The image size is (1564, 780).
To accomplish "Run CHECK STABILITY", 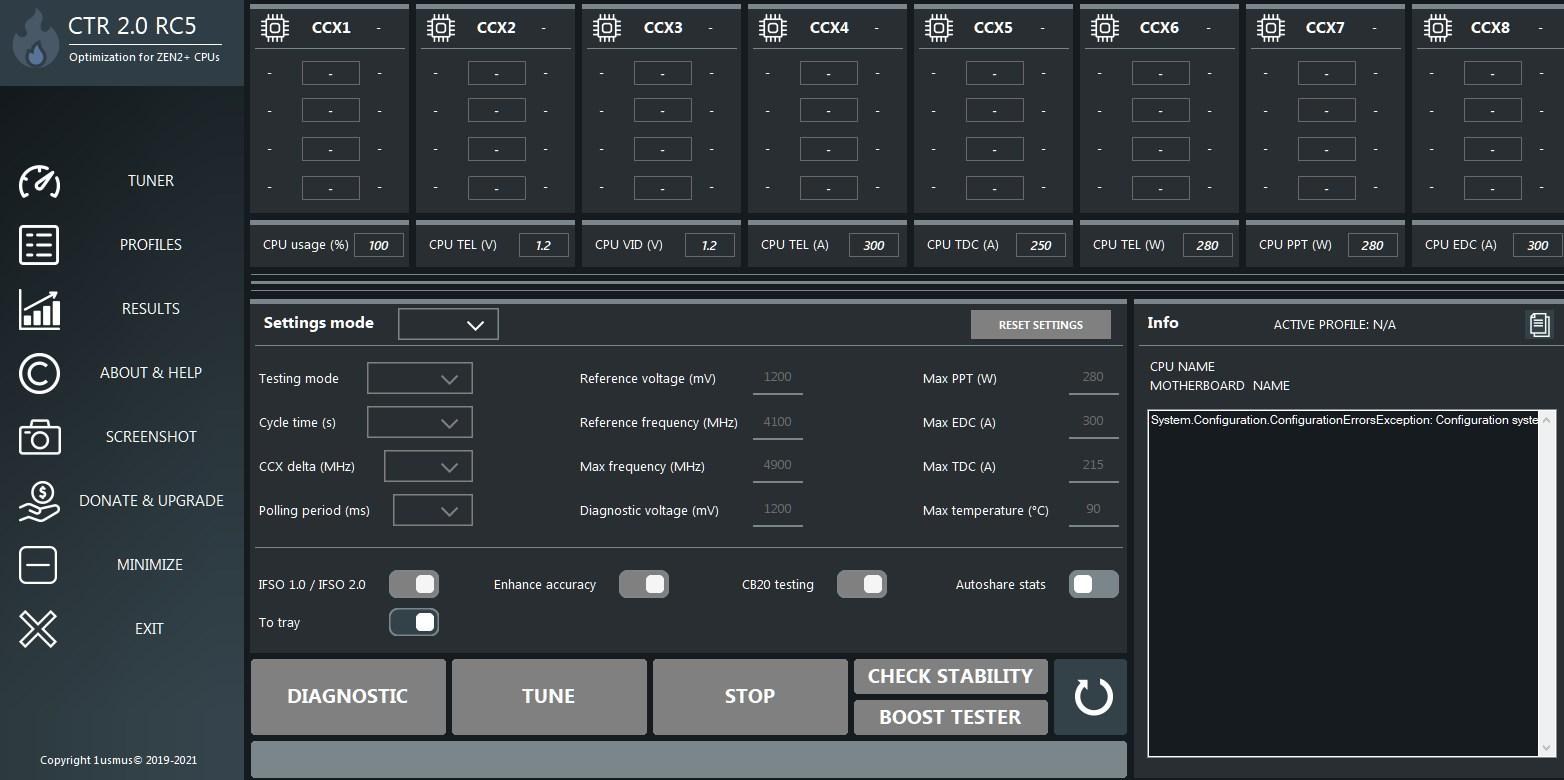I will (x=950, y=676).
